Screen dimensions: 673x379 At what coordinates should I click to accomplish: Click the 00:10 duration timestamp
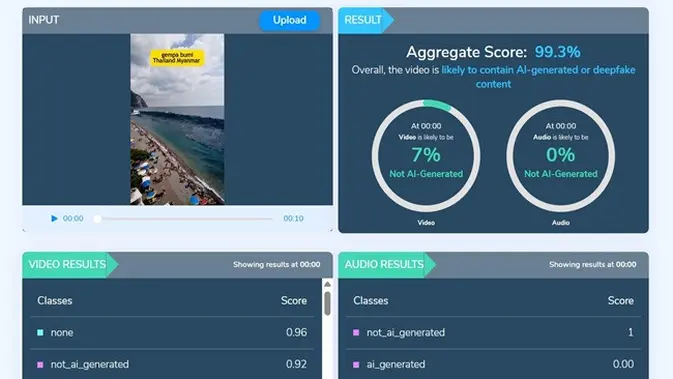pos(293,218)
